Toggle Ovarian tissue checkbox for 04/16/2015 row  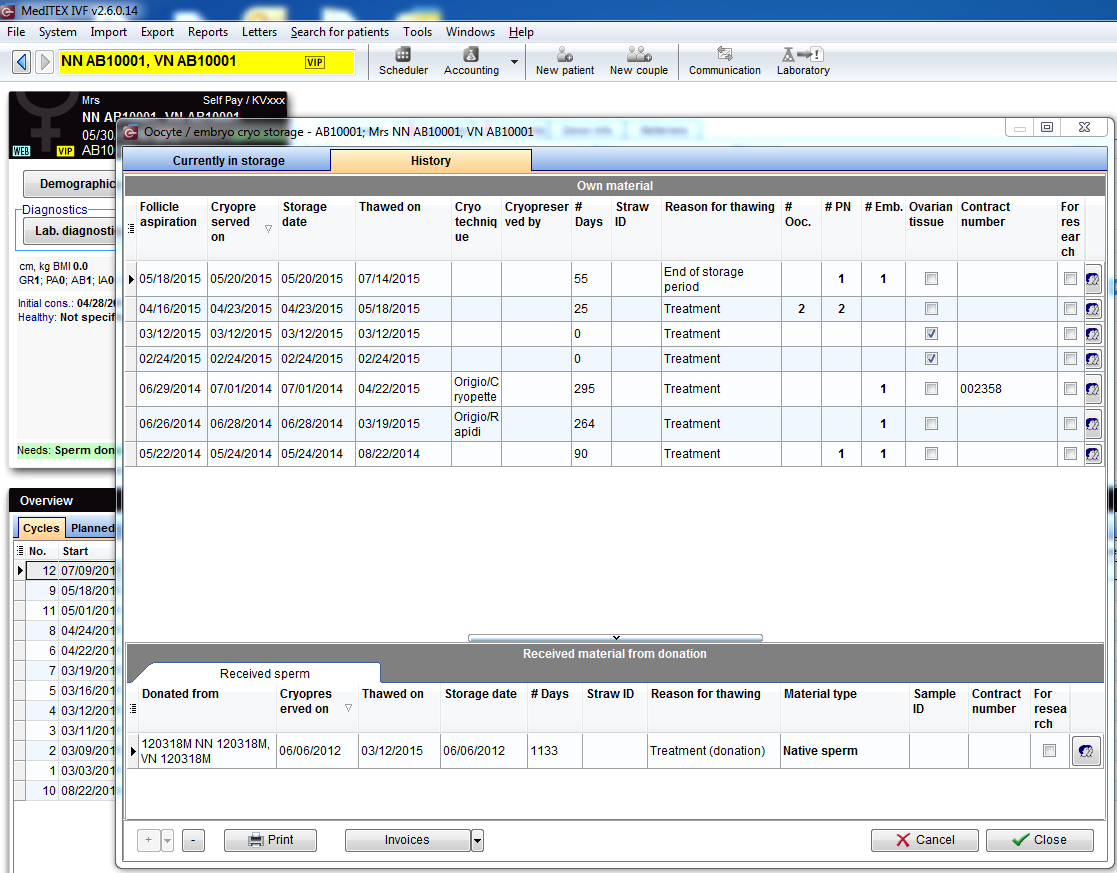coord(931,309)
